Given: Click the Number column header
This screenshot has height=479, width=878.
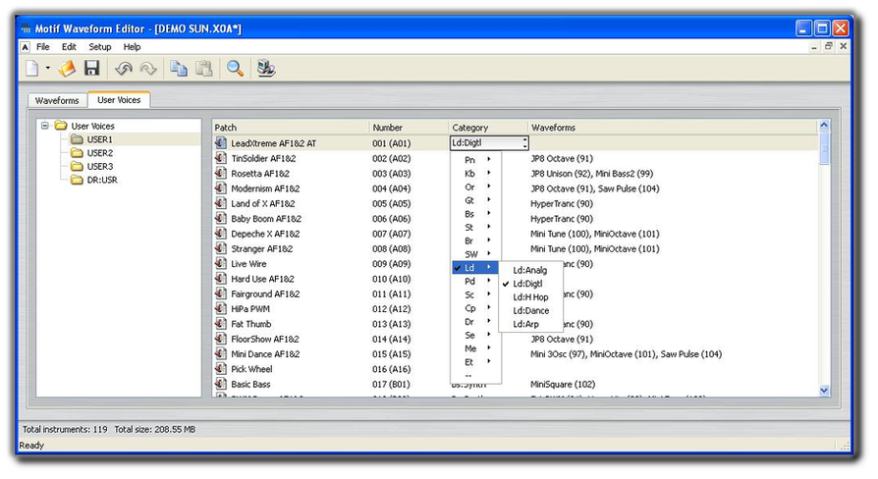Looking at the screenshot, I should point(409,128).
